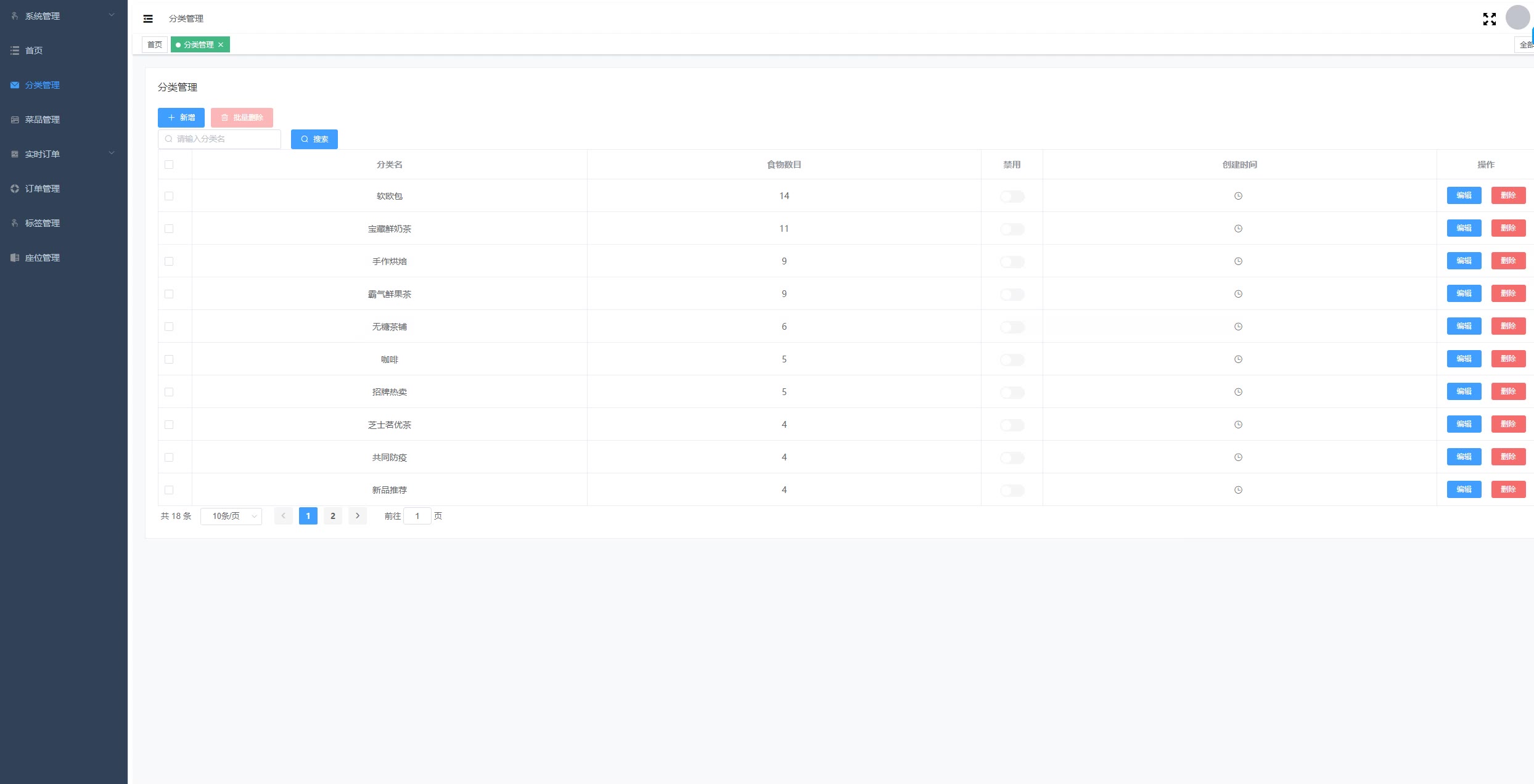Toggle fullscreen with the expand icon

1489,19
